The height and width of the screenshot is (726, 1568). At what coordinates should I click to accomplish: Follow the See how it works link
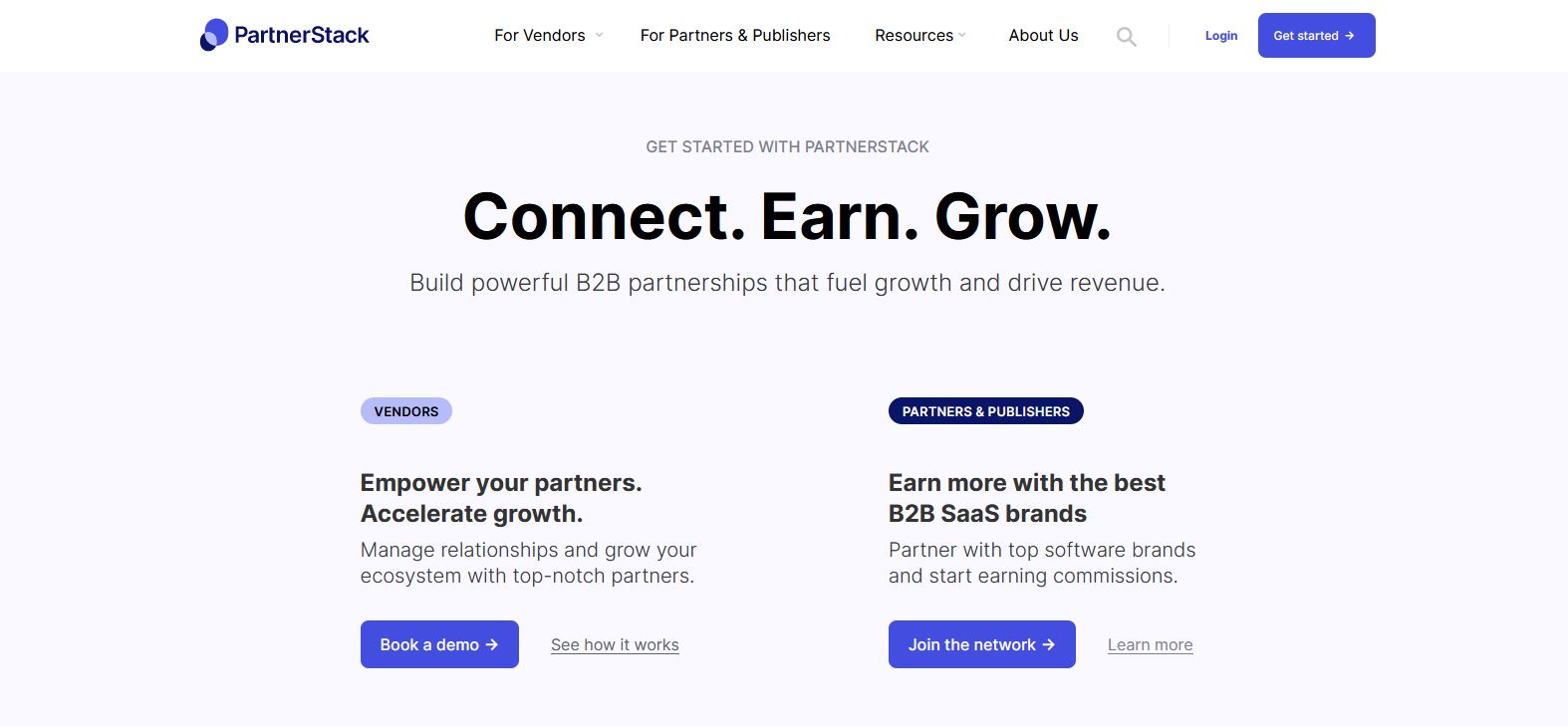pos(615,645)
